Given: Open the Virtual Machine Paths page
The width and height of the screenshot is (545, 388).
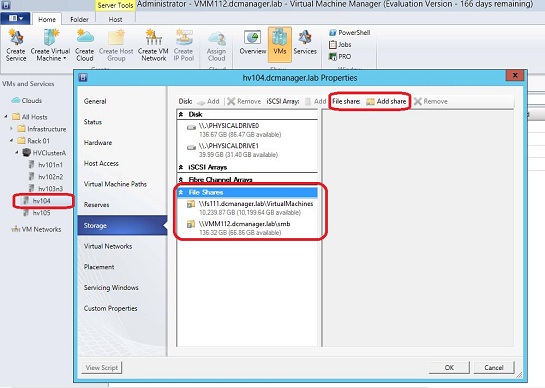Looking at the screenshot, I should 122,184.
